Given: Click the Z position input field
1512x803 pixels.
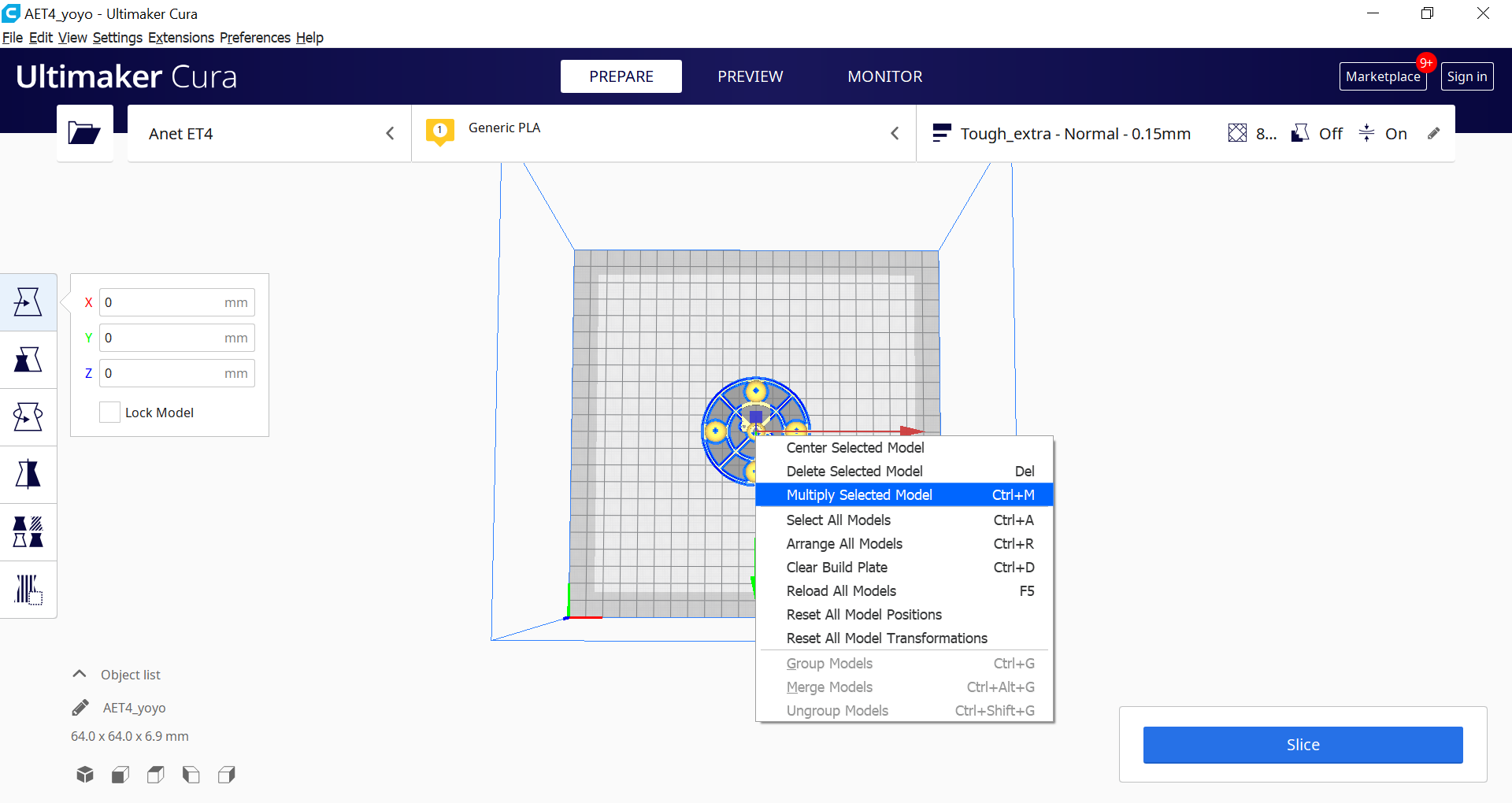Looking at the screenshot, I should (176, 373).
